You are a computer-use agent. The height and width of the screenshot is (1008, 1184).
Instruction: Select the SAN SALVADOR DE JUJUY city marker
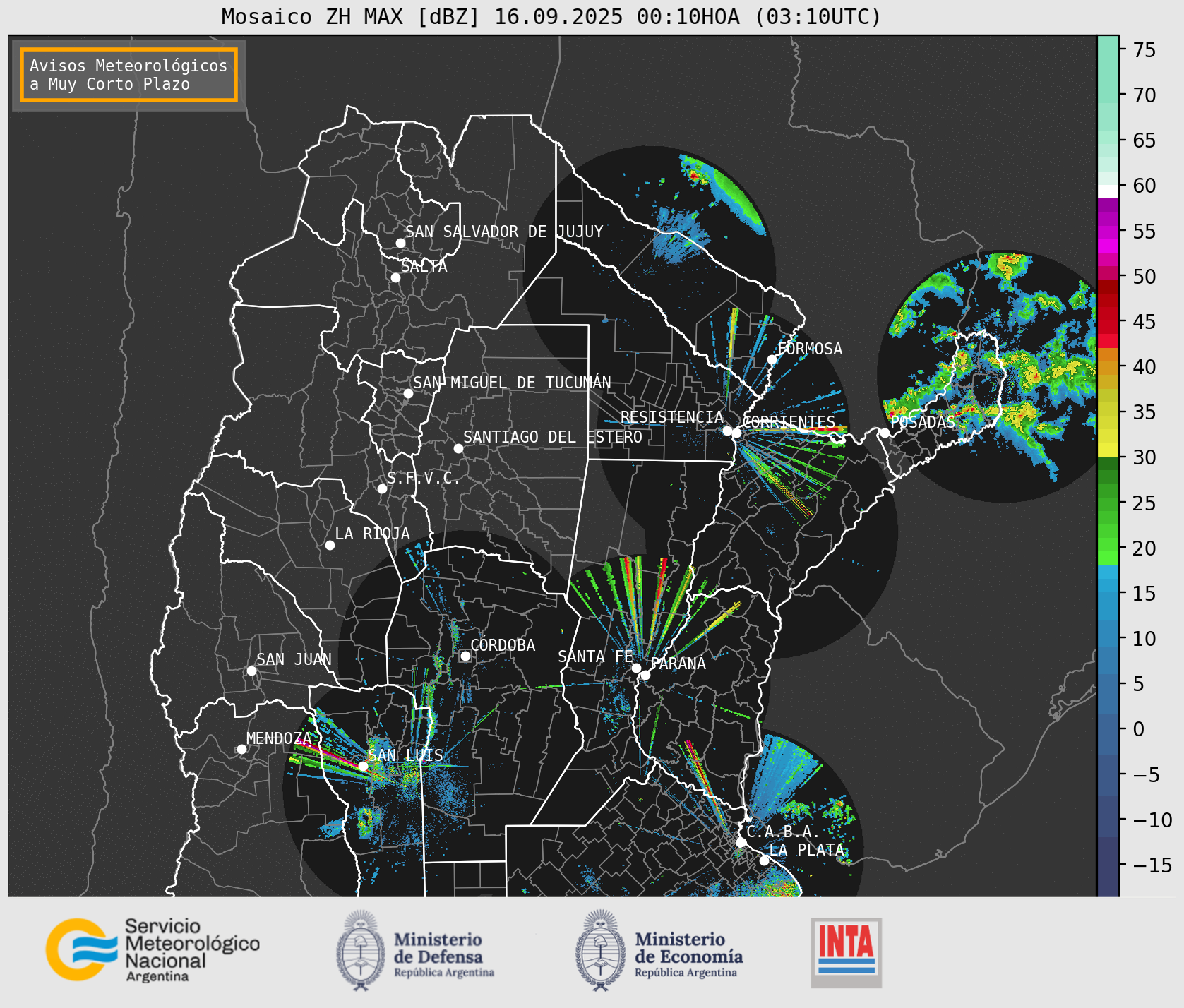coord(400,243)
